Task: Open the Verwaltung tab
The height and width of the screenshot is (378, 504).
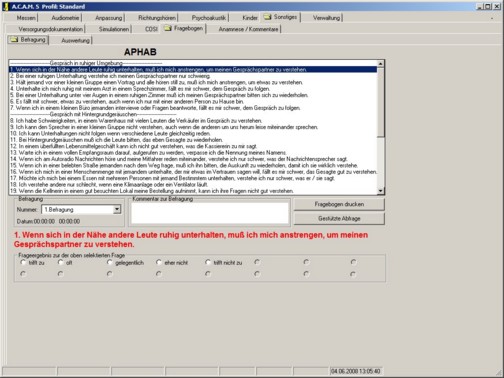Action: point(326,18)
